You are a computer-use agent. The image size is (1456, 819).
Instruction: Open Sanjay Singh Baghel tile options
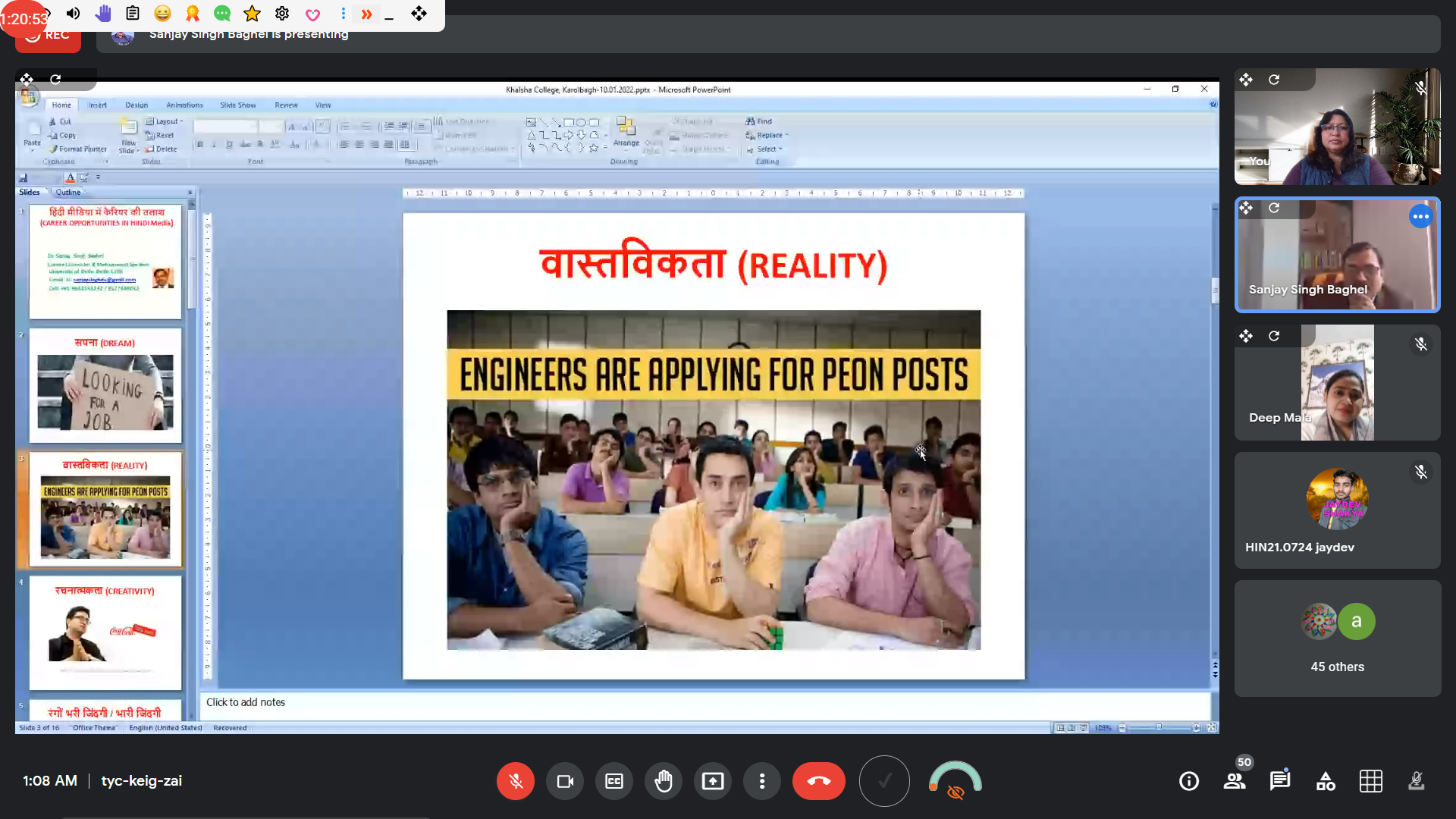coord(1420,217)
